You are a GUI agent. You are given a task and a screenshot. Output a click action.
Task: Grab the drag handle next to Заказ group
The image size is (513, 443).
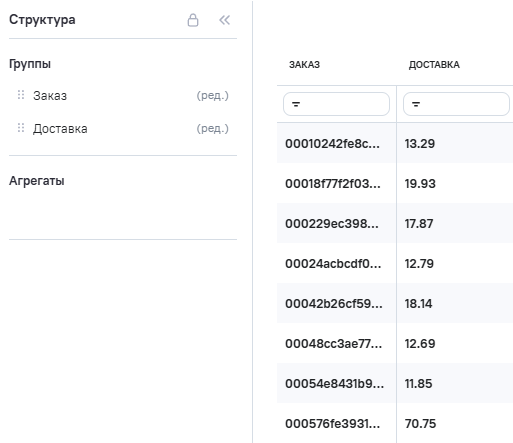21,95
